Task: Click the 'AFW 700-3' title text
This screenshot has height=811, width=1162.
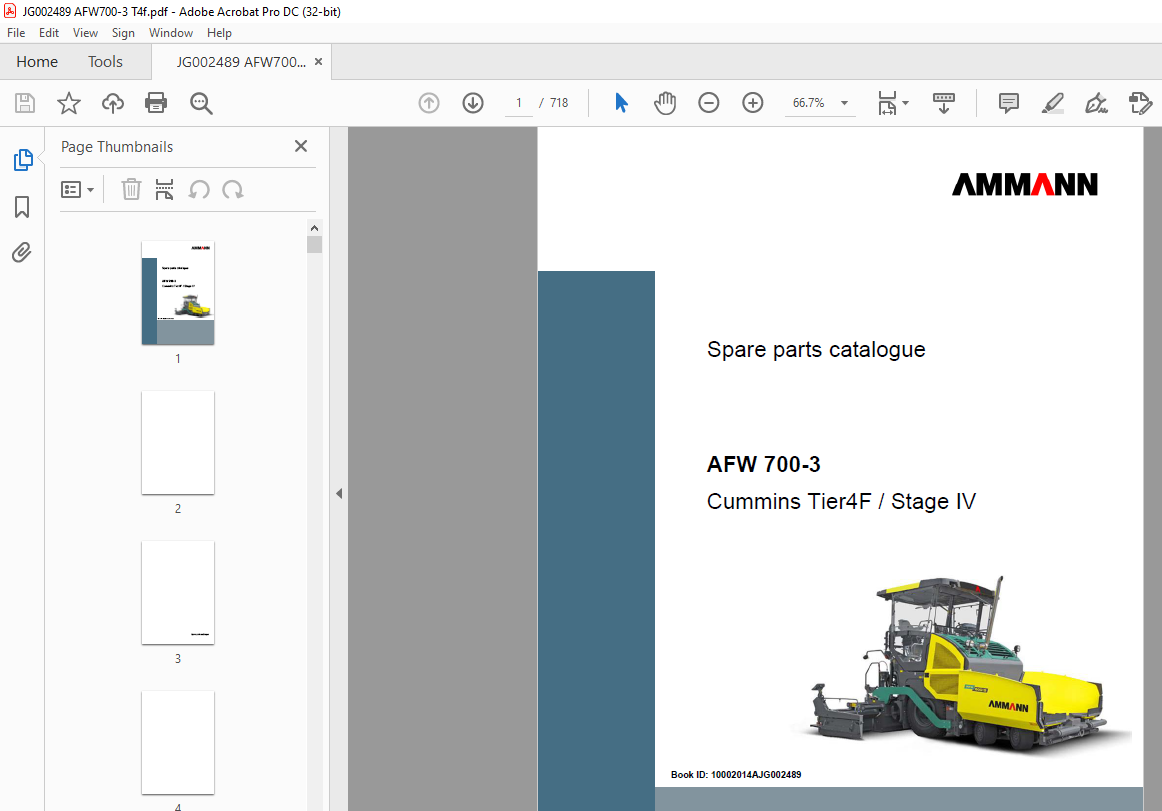Action: click(x=763, y=464)
